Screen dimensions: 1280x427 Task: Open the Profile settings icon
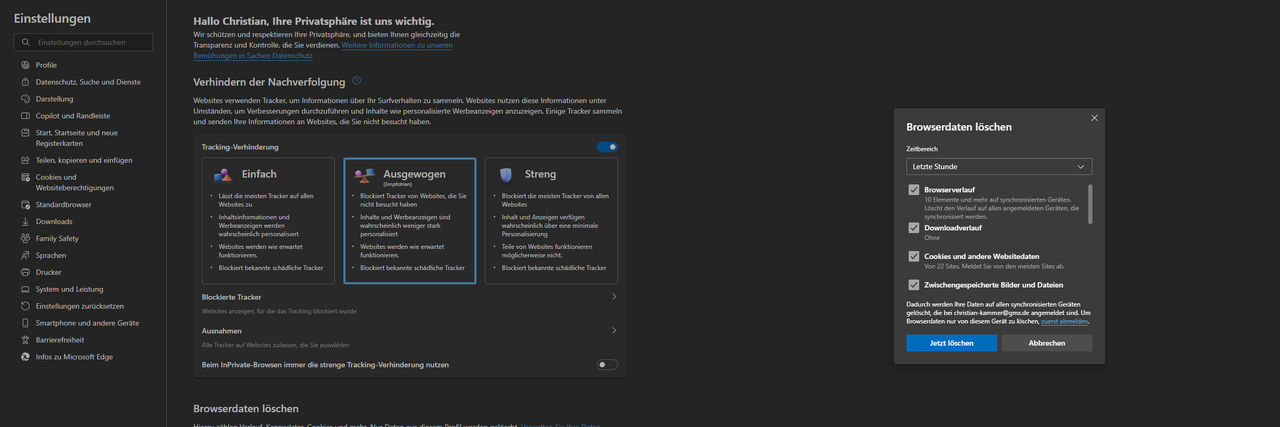tap(26, 65)
